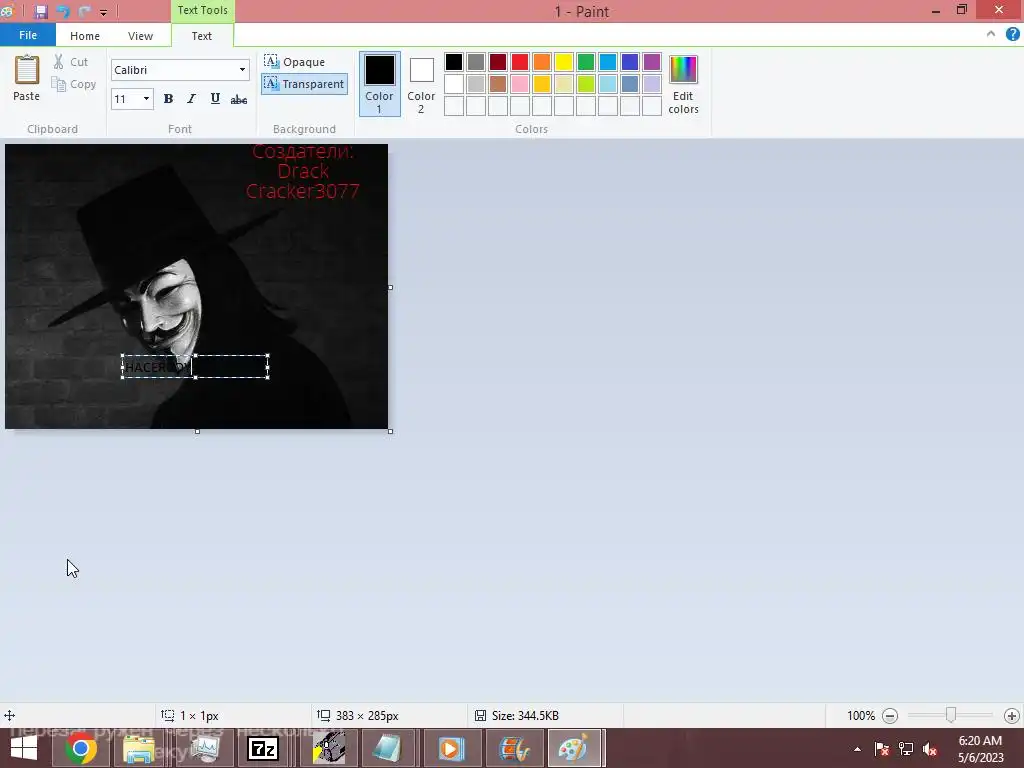Toggle Strikethrough formatting
This screenshot has height=768, width=1024.
coord(239,99)
